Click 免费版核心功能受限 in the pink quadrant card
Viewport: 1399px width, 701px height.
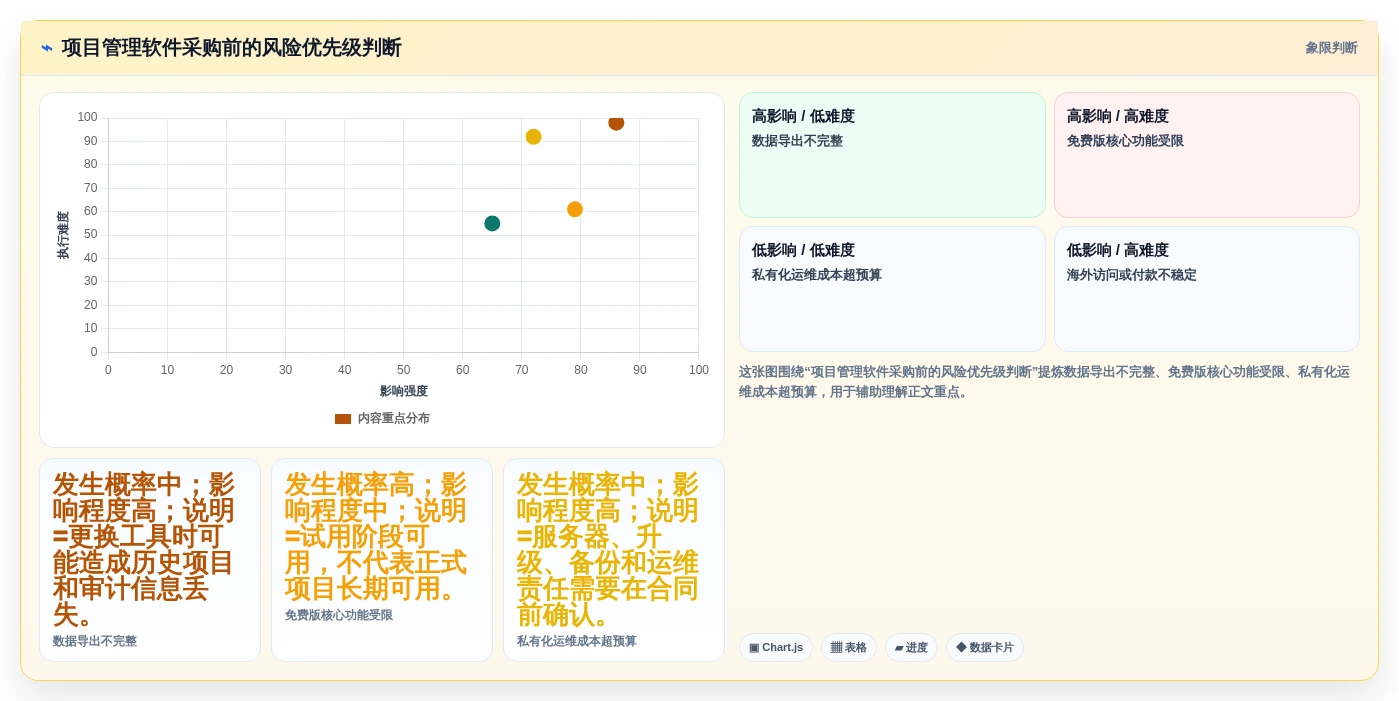(x=1125, y=141)
